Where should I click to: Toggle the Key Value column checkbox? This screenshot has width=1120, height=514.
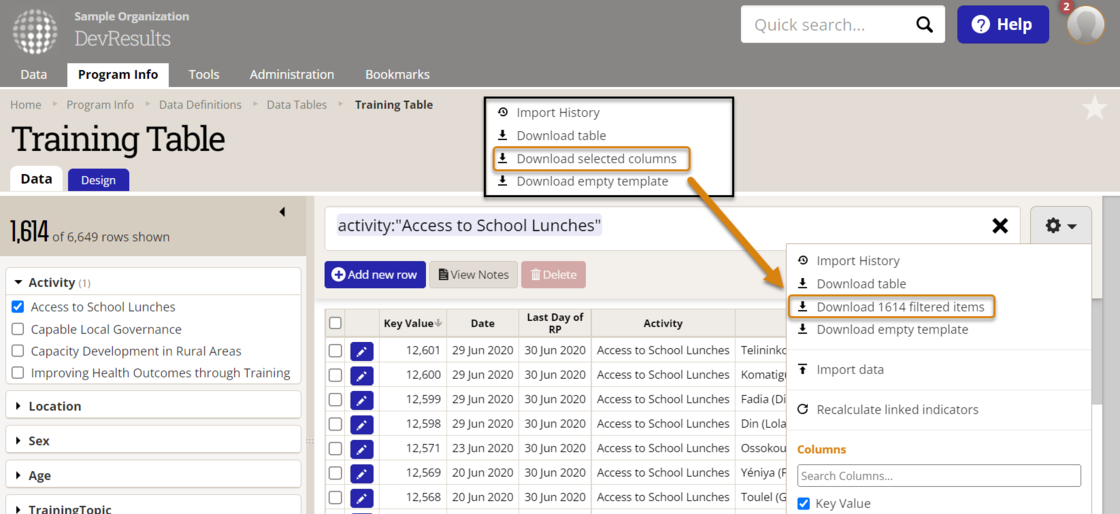pyautogui.click(x=803, y=503)
